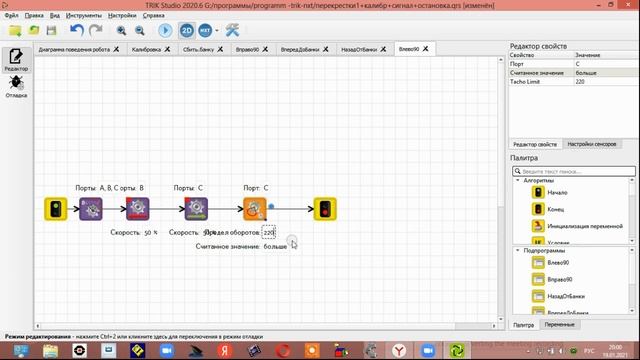Toggle the 2D model view button
The height and width of the screenshot is (360, 640).
(187, 31)
